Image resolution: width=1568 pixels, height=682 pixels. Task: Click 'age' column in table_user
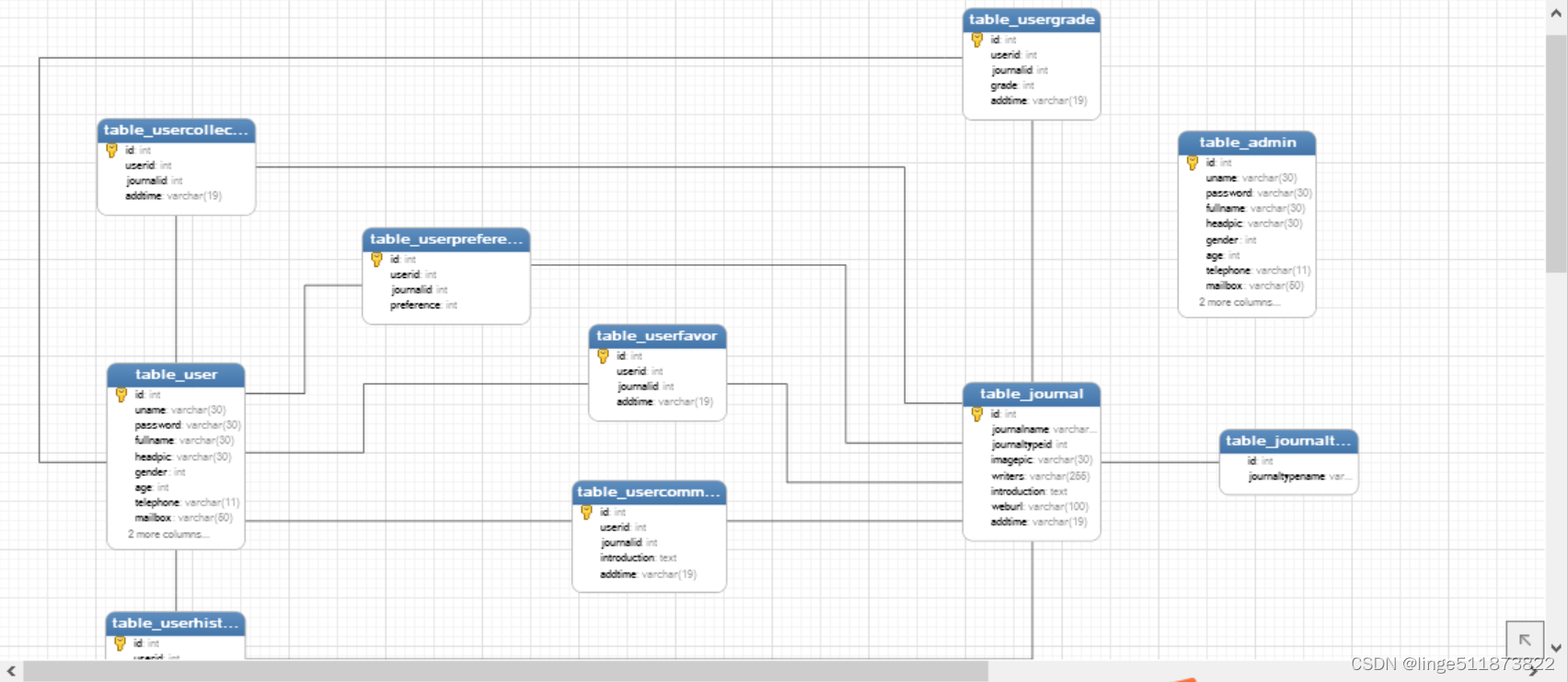(152, 488)
